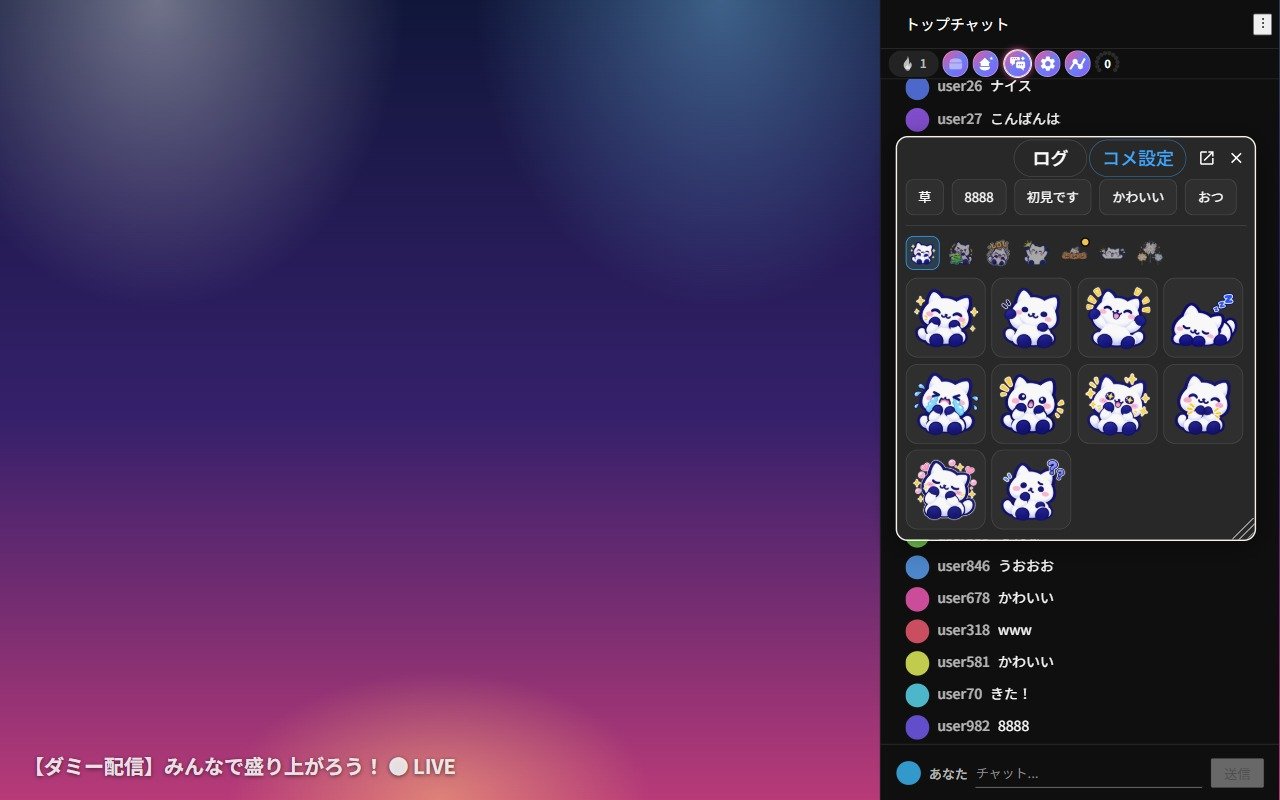Pick the crying cat sticker
The image size is (1280, 800).
coord(946,404)
